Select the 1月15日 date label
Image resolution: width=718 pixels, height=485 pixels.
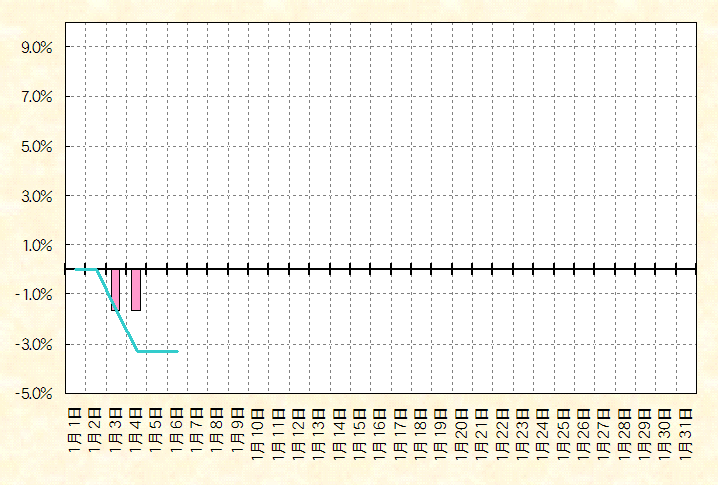[x=360, y=428]
